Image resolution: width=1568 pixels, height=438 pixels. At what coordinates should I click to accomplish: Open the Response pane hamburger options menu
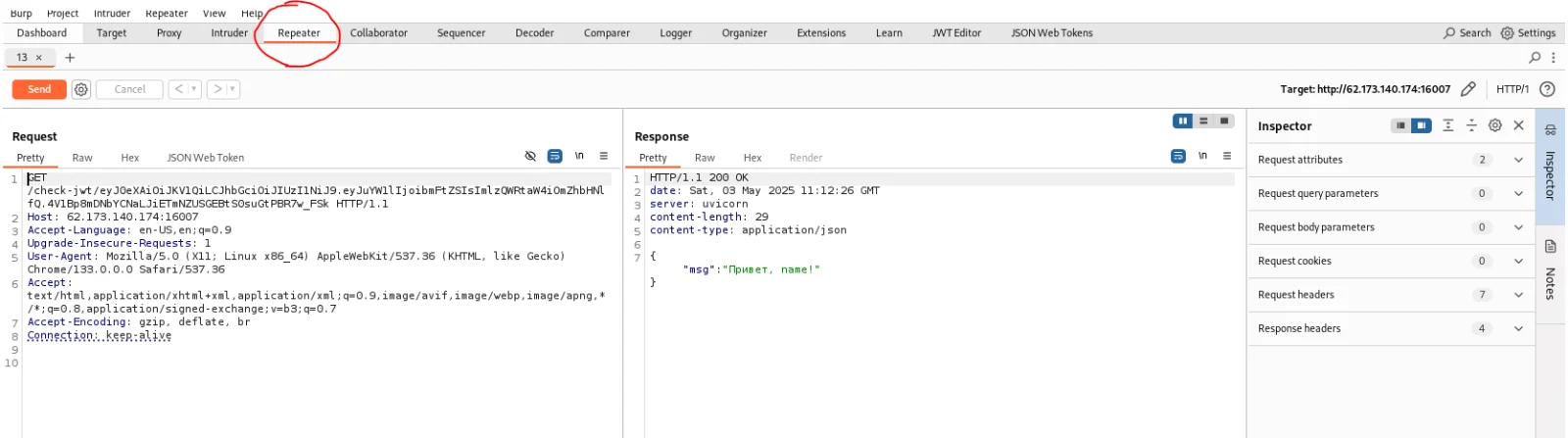1227,156
